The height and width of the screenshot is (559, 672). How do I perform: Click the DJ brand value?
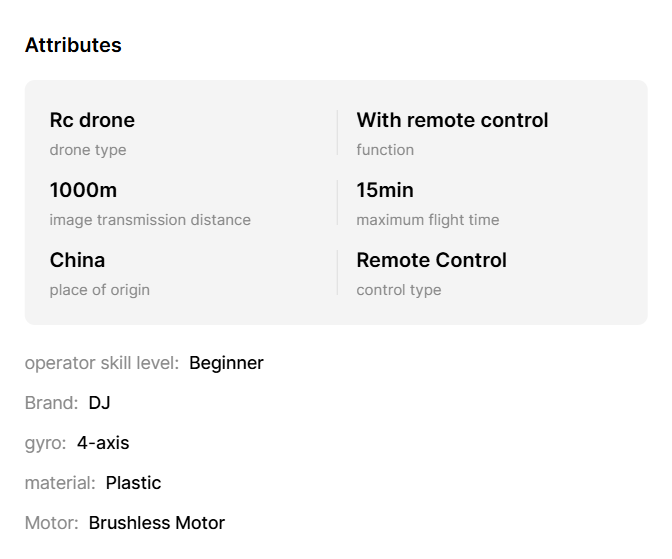pyautogui.click(x=99, y=403)
